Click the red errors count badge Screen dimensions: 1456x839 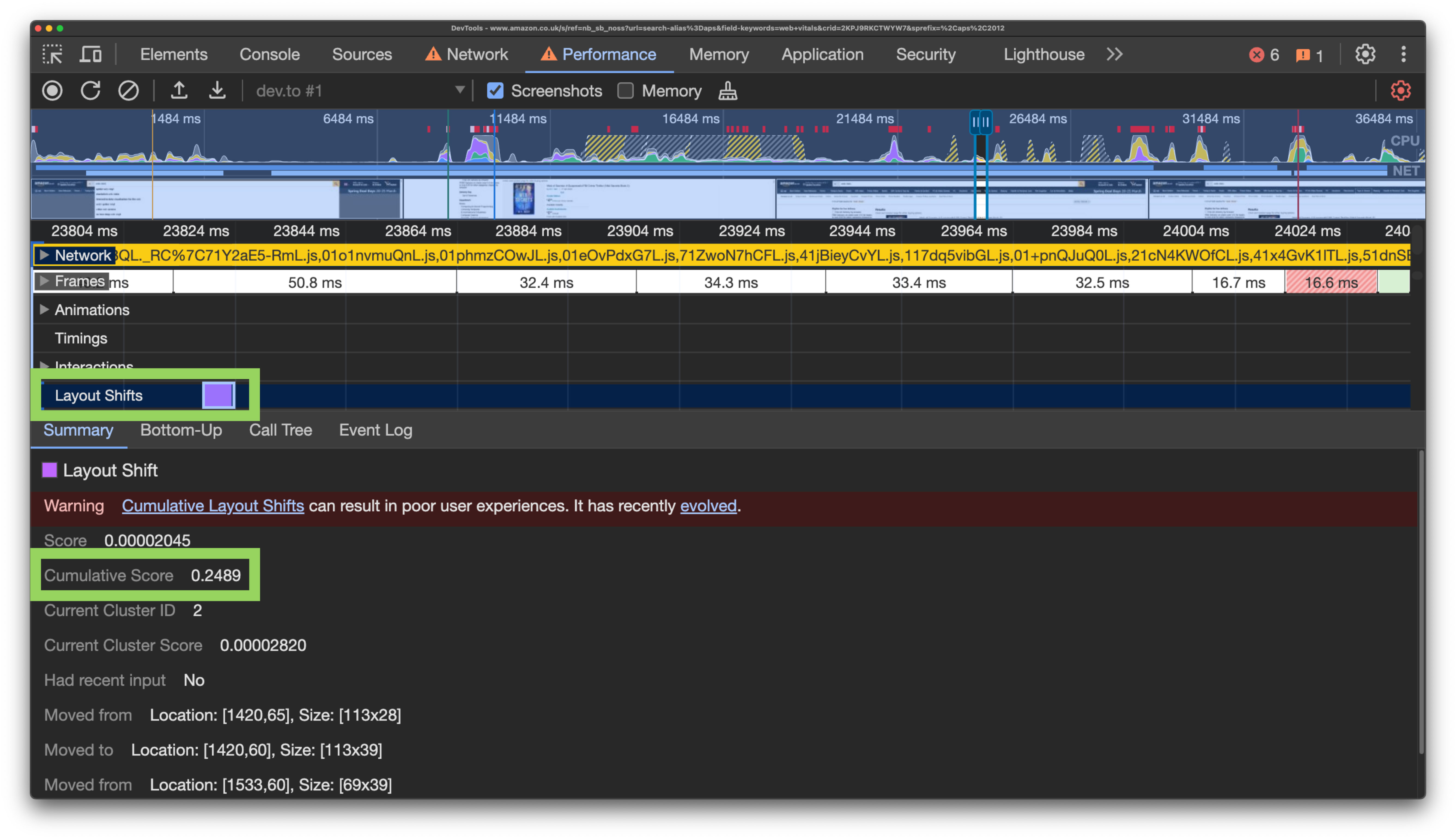coord(1264,55)
